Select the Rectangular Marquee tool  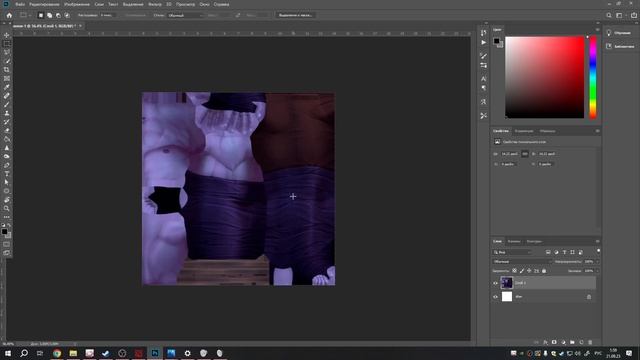[7, 44]
